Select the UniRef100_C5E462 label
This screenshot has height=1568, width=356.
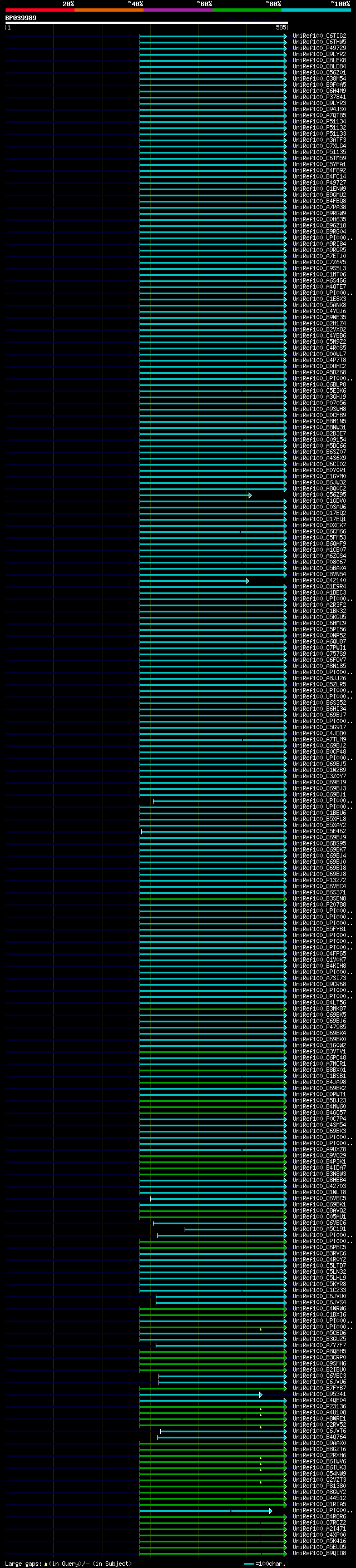tap(319, 832)
